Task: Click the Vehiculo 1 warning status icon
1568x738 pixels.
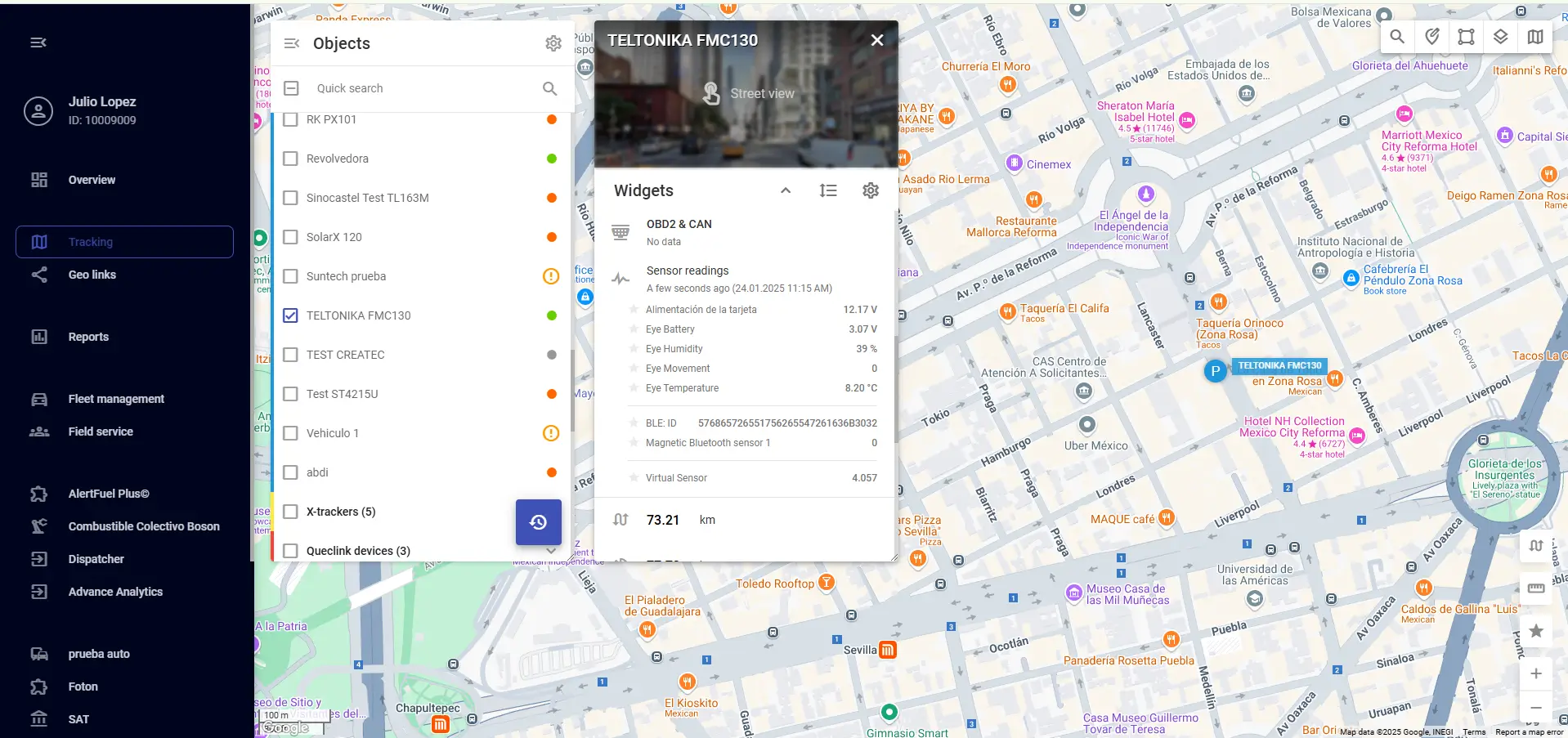Action: point(551,433)
